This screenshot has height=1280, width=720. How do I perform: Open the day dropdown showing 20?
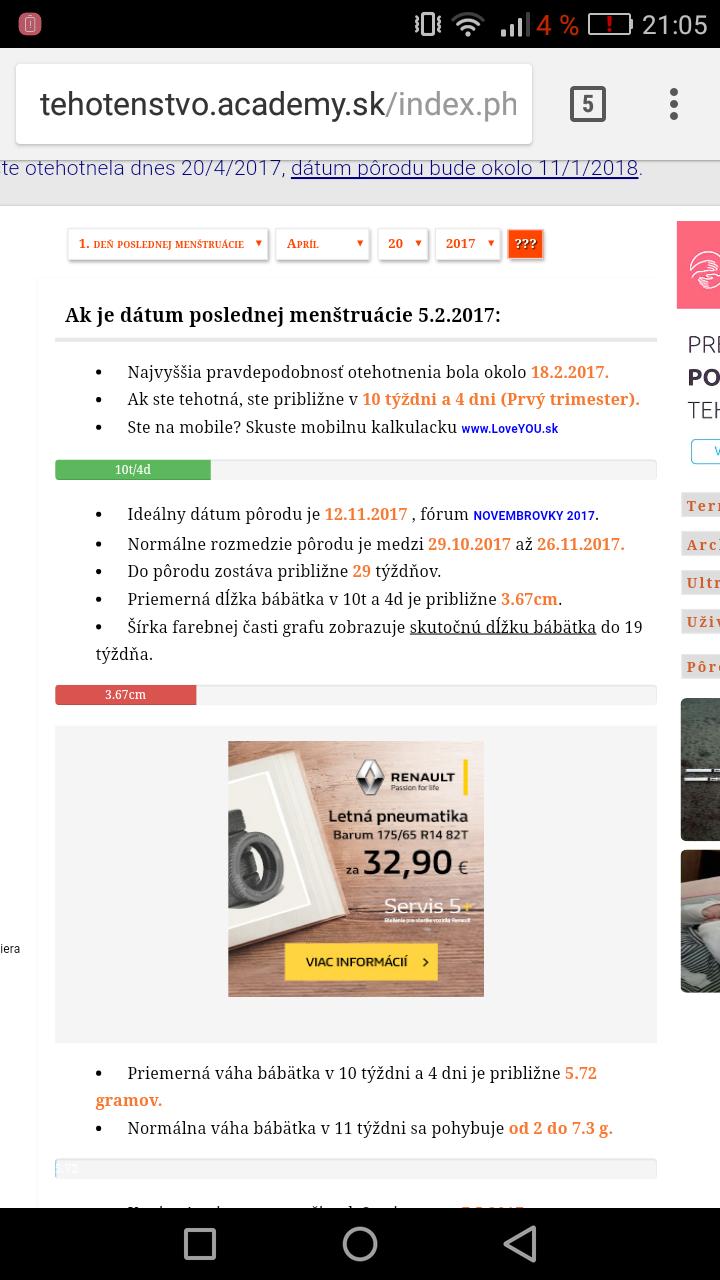click(403, 244)
